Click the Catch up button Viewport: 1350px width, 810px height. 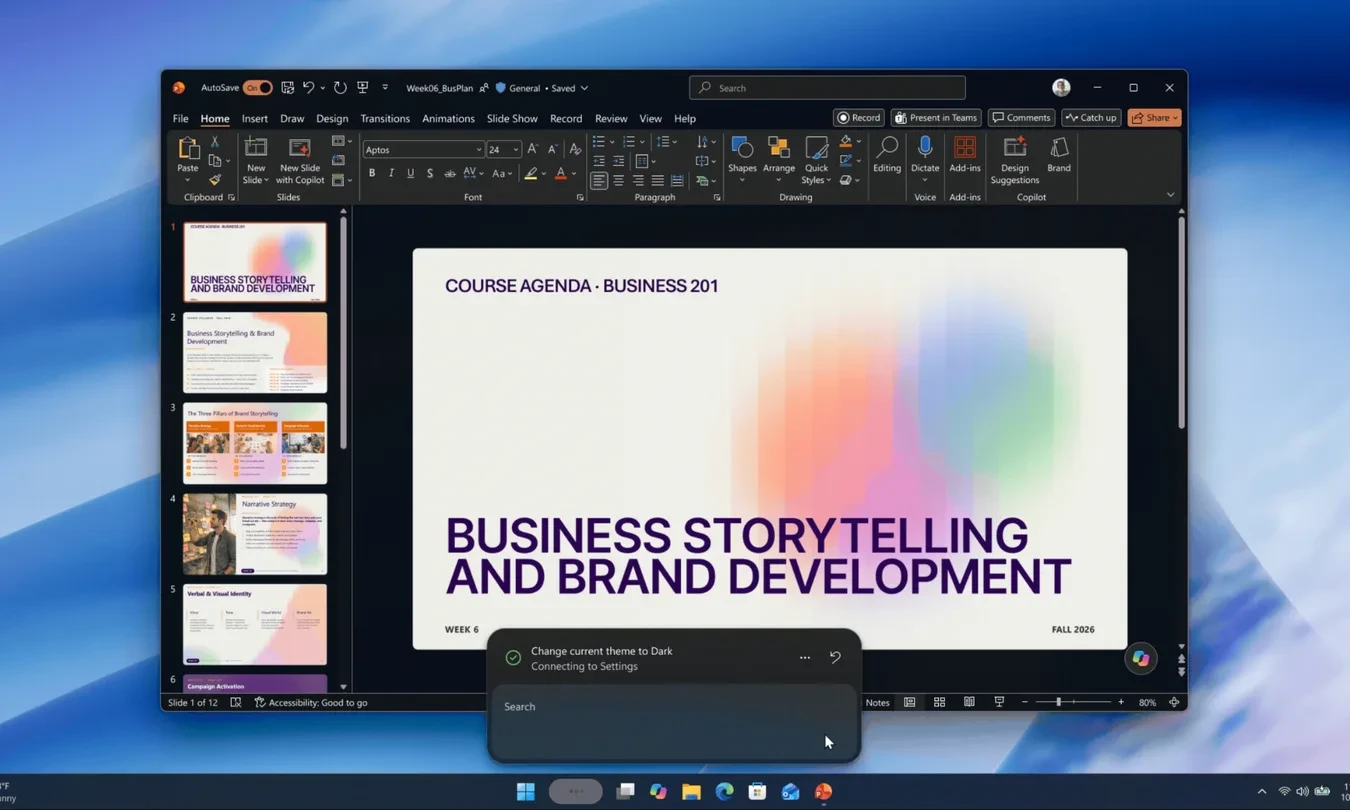point(1091,118)
